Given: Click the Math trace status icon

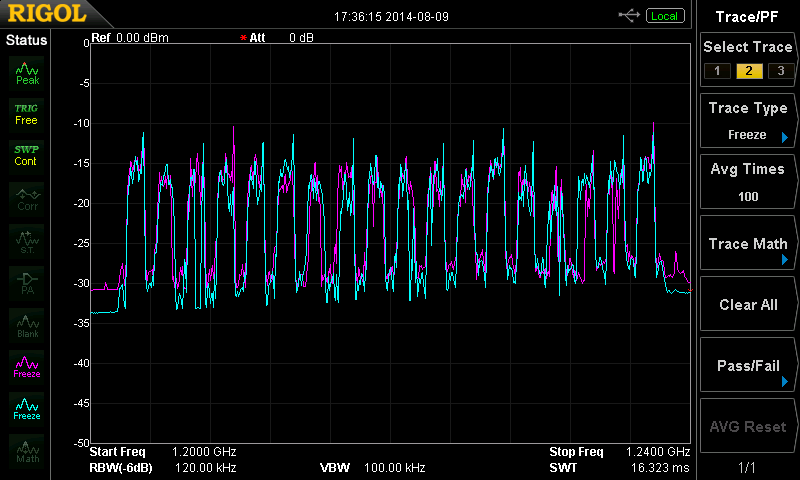Looking at the screenshot, I should coord(27,450).
